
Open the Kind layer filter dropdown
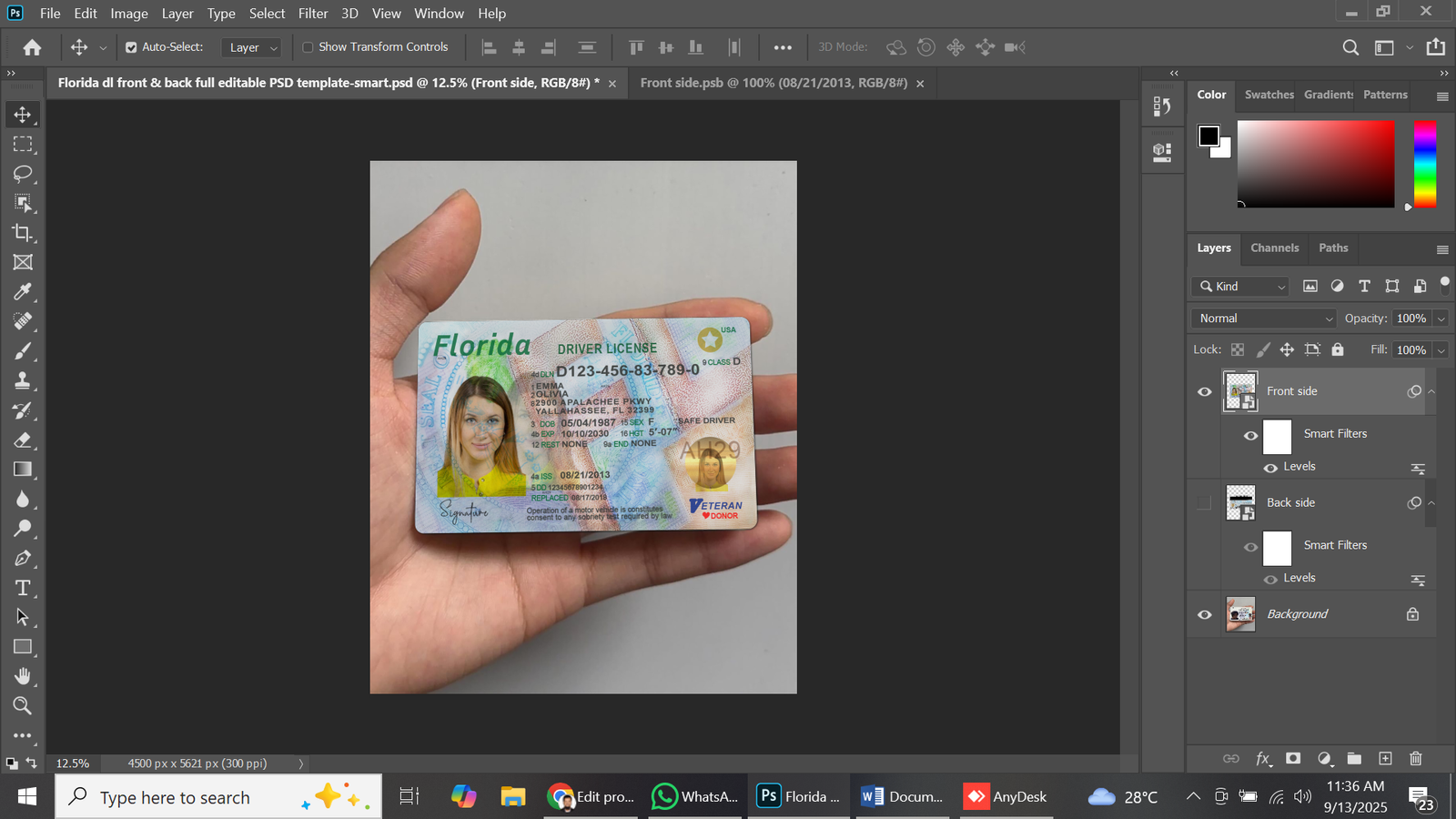1240,287
